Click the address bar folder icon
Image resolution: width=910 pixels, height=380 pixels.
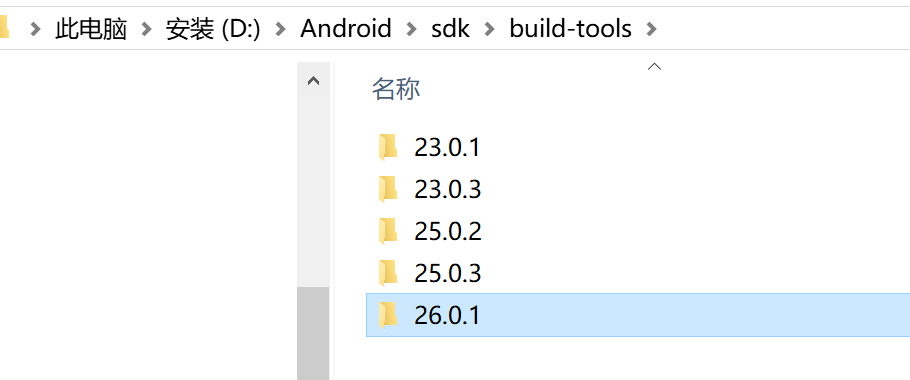pyautogui.click(x=4, y=27)
